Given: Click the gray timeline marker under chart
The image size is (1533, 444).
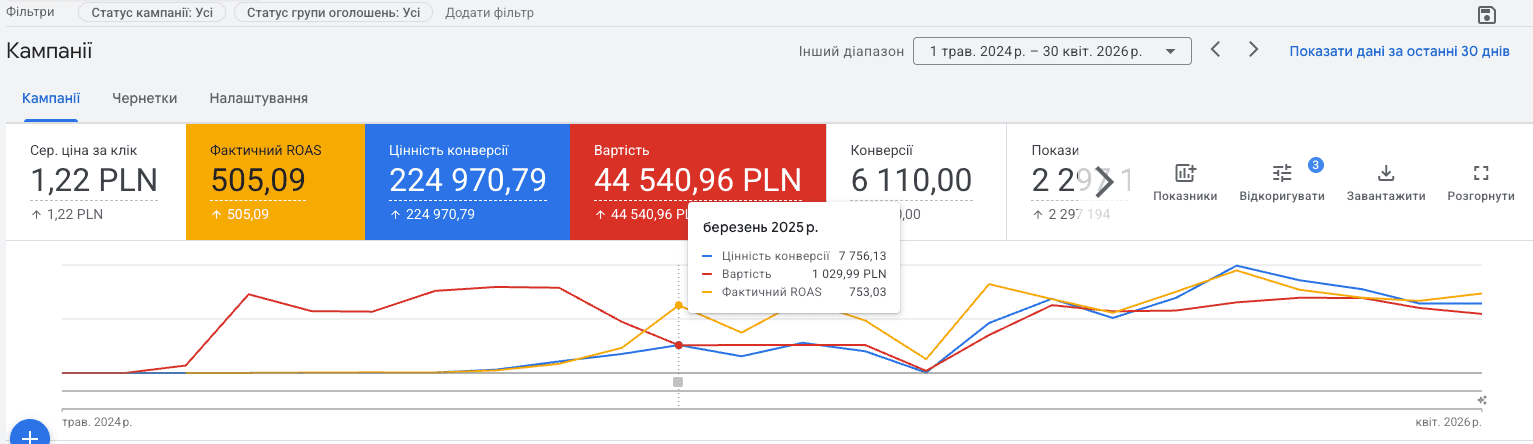Looking at the screenshot, I should coord(678,382).
